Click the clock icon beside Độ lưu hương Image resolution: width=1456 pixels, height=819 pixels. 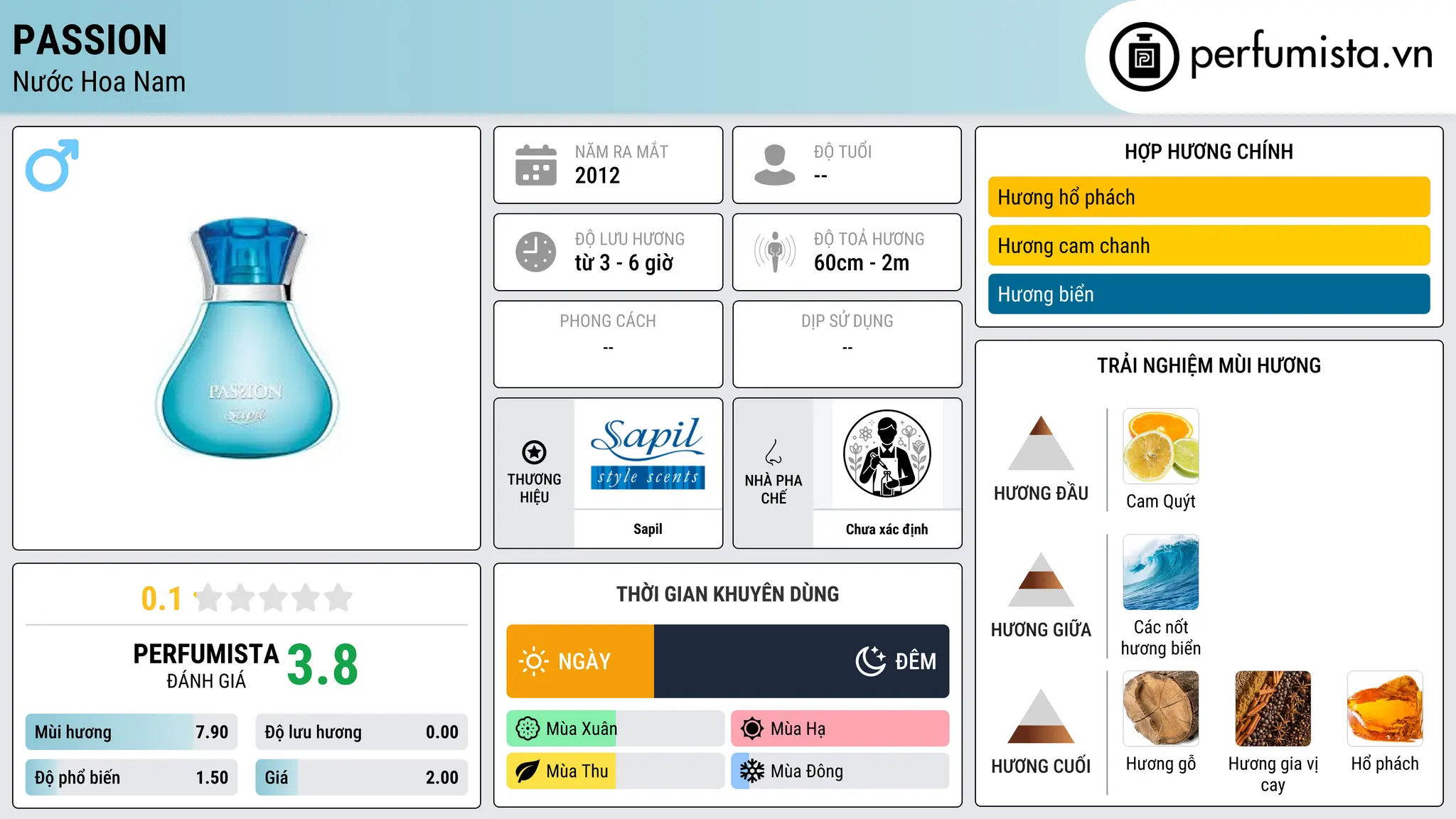(x=536, y=252)
